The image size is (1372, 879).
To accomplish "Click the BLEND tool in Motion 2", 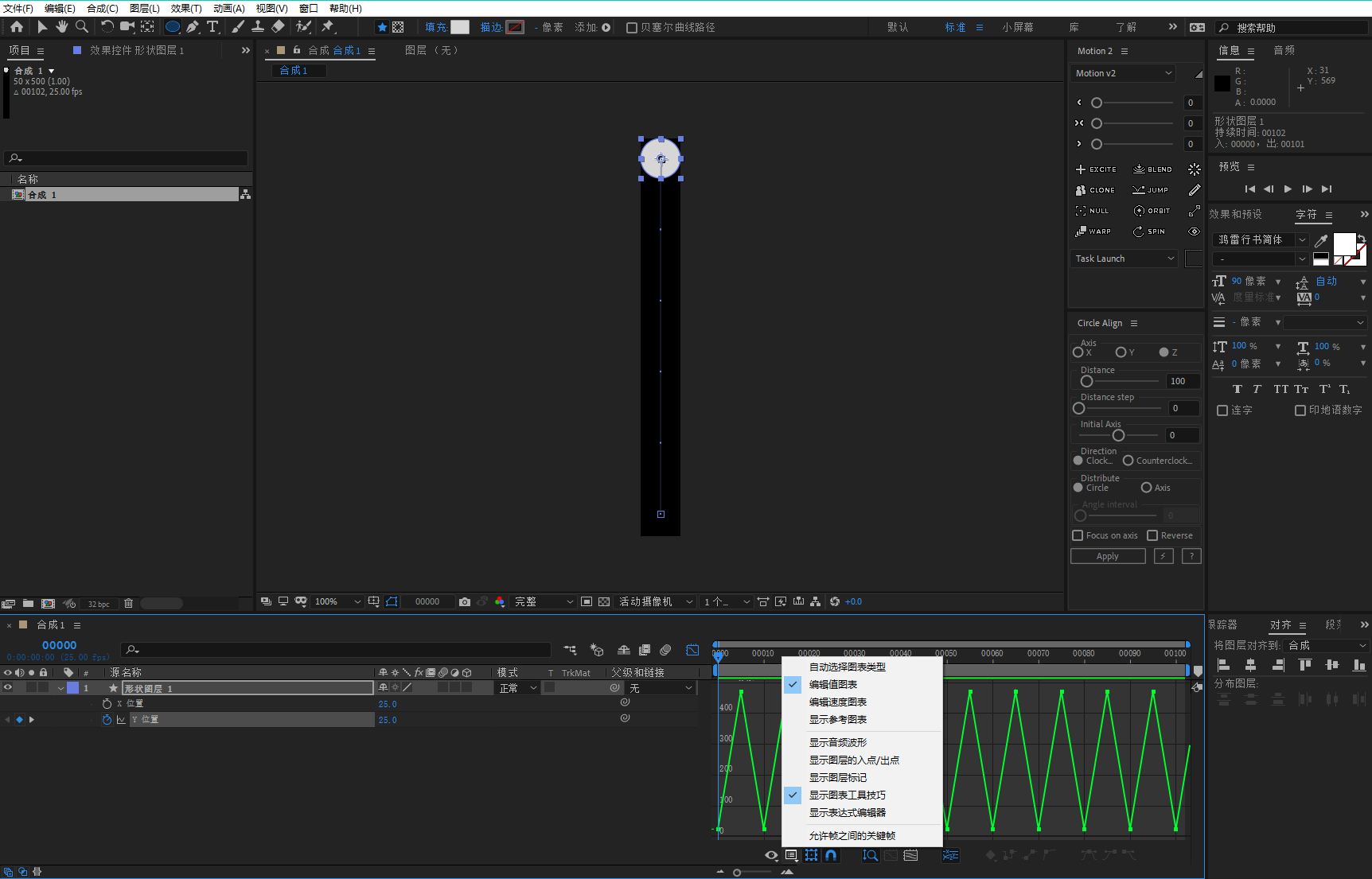I will (x=1152, y=169).
